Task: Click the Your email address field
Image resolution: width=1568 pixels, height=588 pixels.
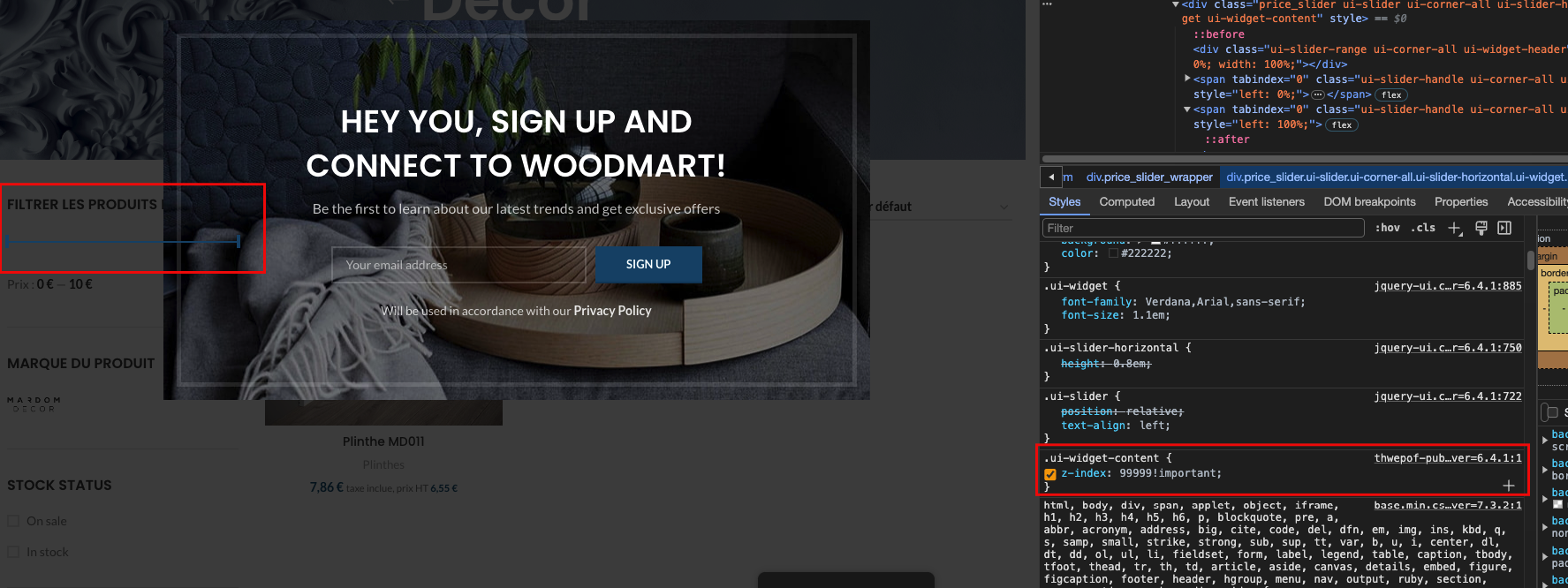Action: point(458,265)
